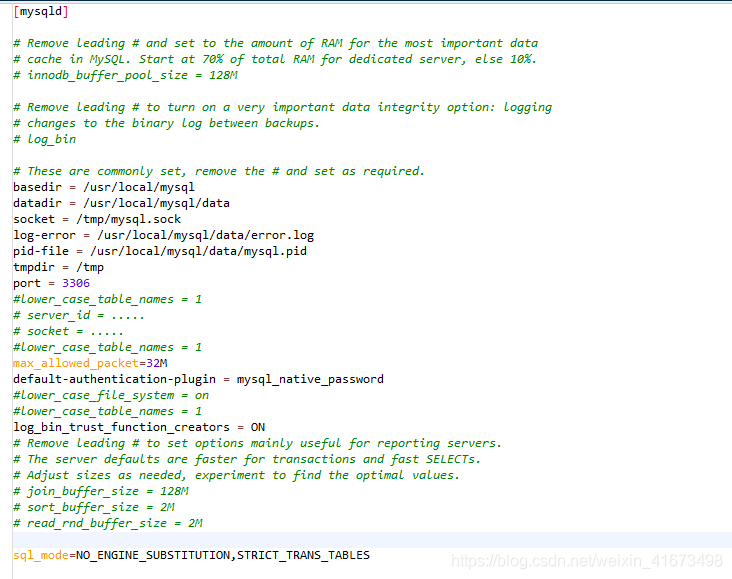Place cursor on 'basedir = /usr/local/mysql' line

click(x=104, y=187)
